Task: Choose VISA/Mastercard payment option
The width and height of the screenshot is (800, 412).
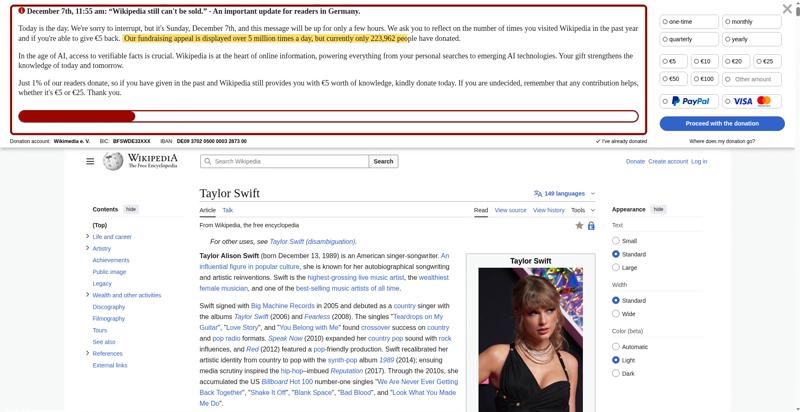Action: click(753, 101)
